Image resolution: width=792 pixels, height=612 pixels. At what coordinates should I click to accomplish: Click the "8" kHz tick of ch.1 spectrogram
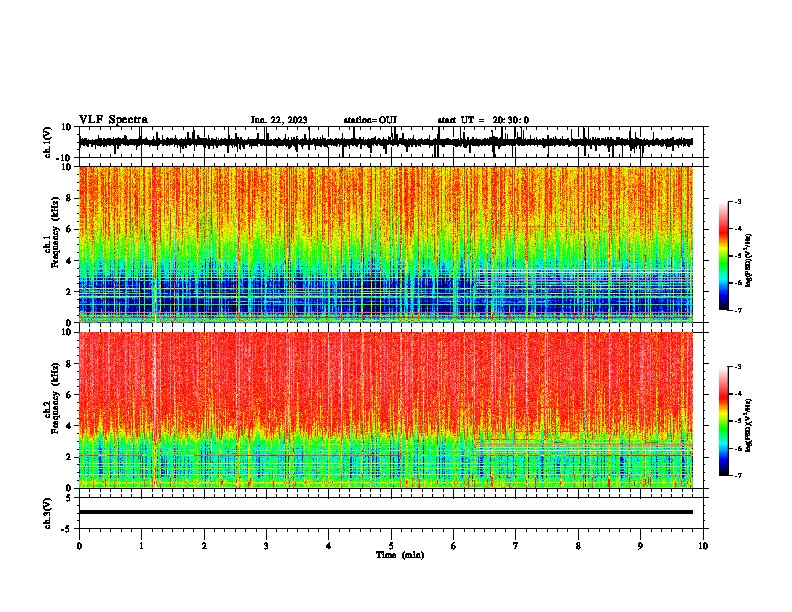70,198
